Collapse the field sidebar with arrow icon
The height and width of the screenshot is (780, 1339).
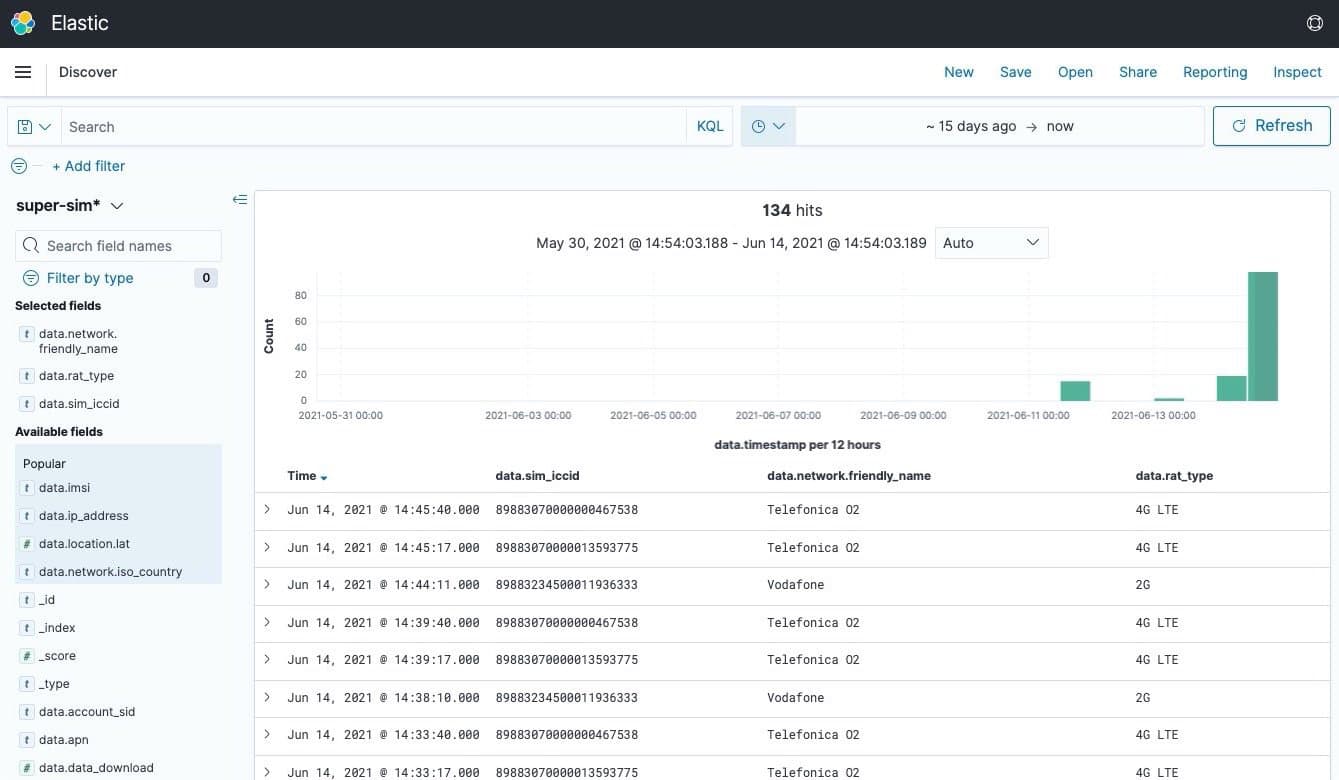[239, 200]
